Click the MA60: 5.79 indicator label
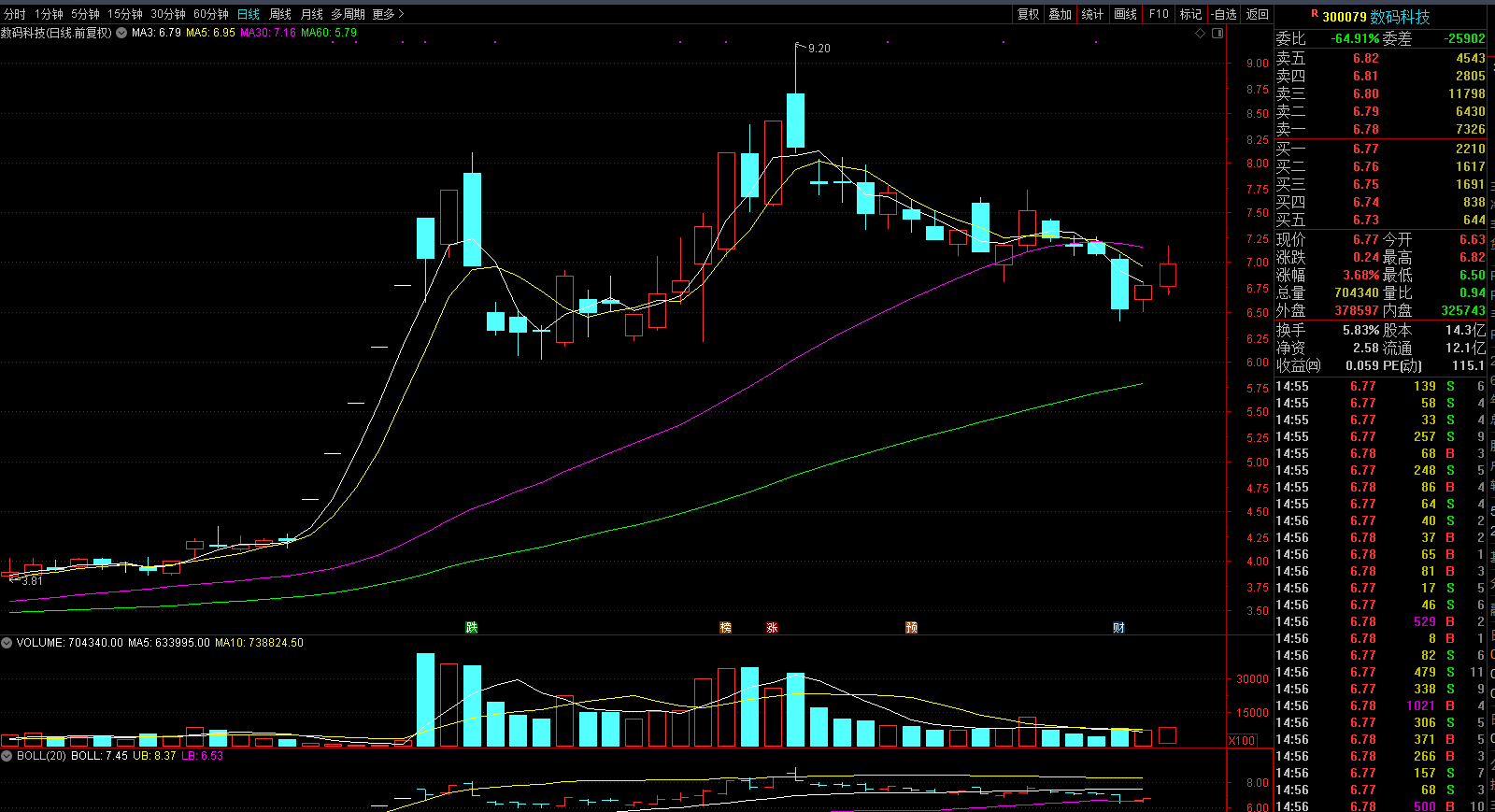The width and height of the screenshot is (1495, 812). 329,33
